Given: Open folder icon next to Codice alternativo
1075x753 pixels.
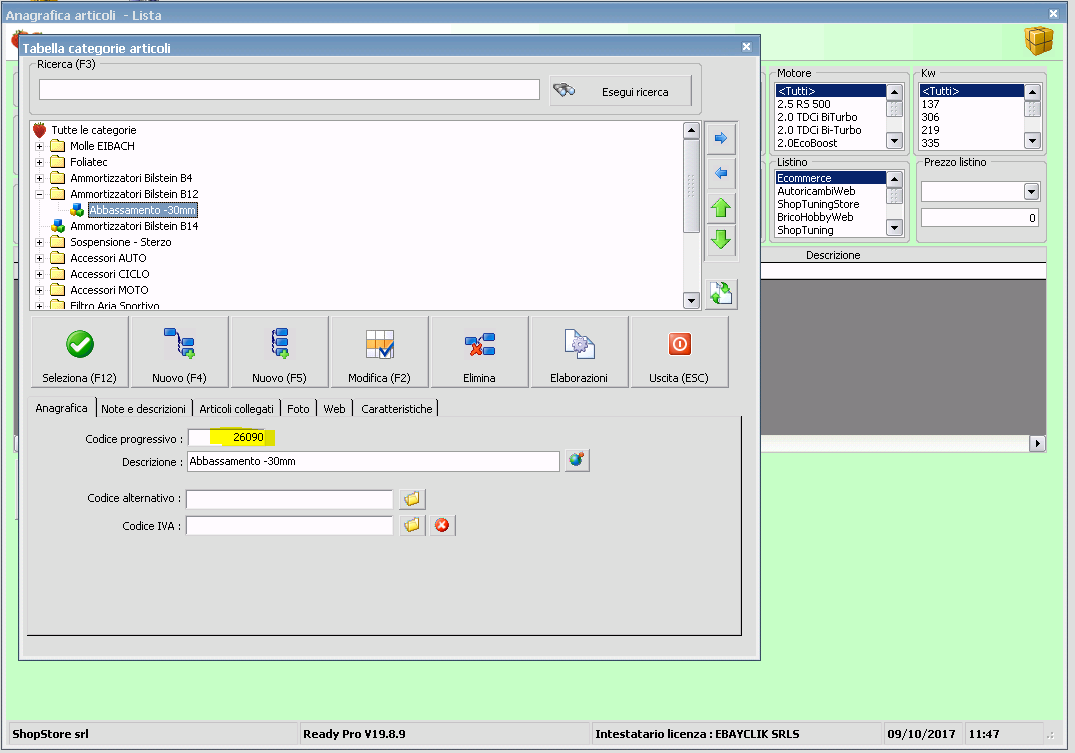Looking at the screenshot, I should [412, 499].
